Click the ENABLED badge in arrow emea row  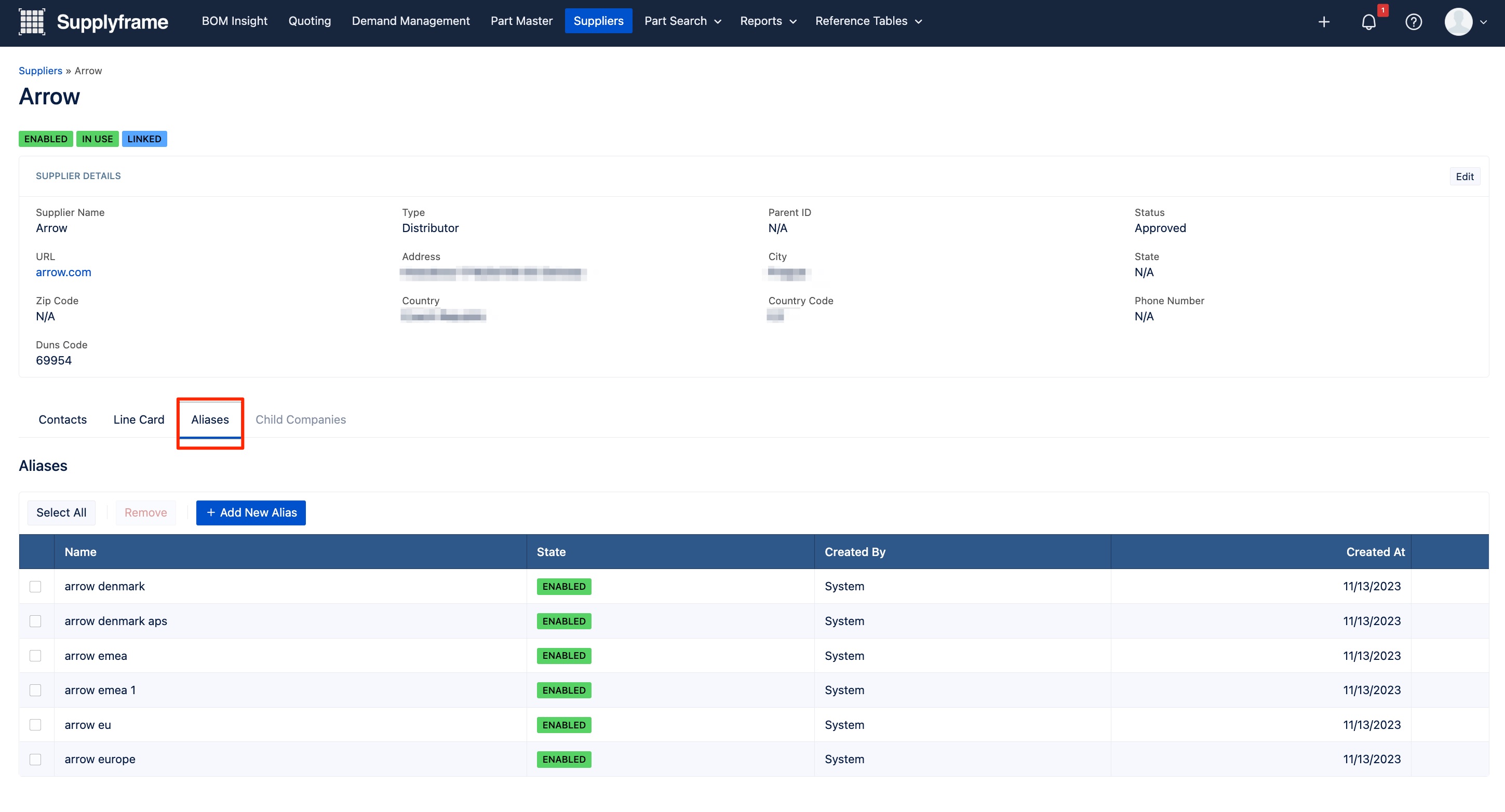point(564,655)
